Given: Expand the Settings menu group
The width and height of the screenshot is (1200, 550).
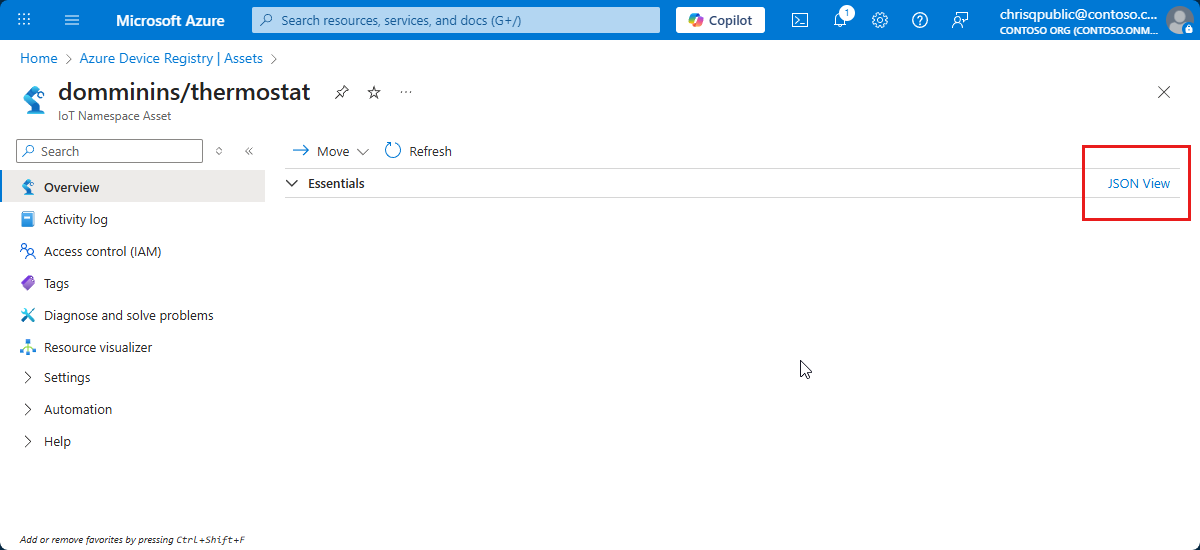Looking at the screenshot, I should [28, 377].
